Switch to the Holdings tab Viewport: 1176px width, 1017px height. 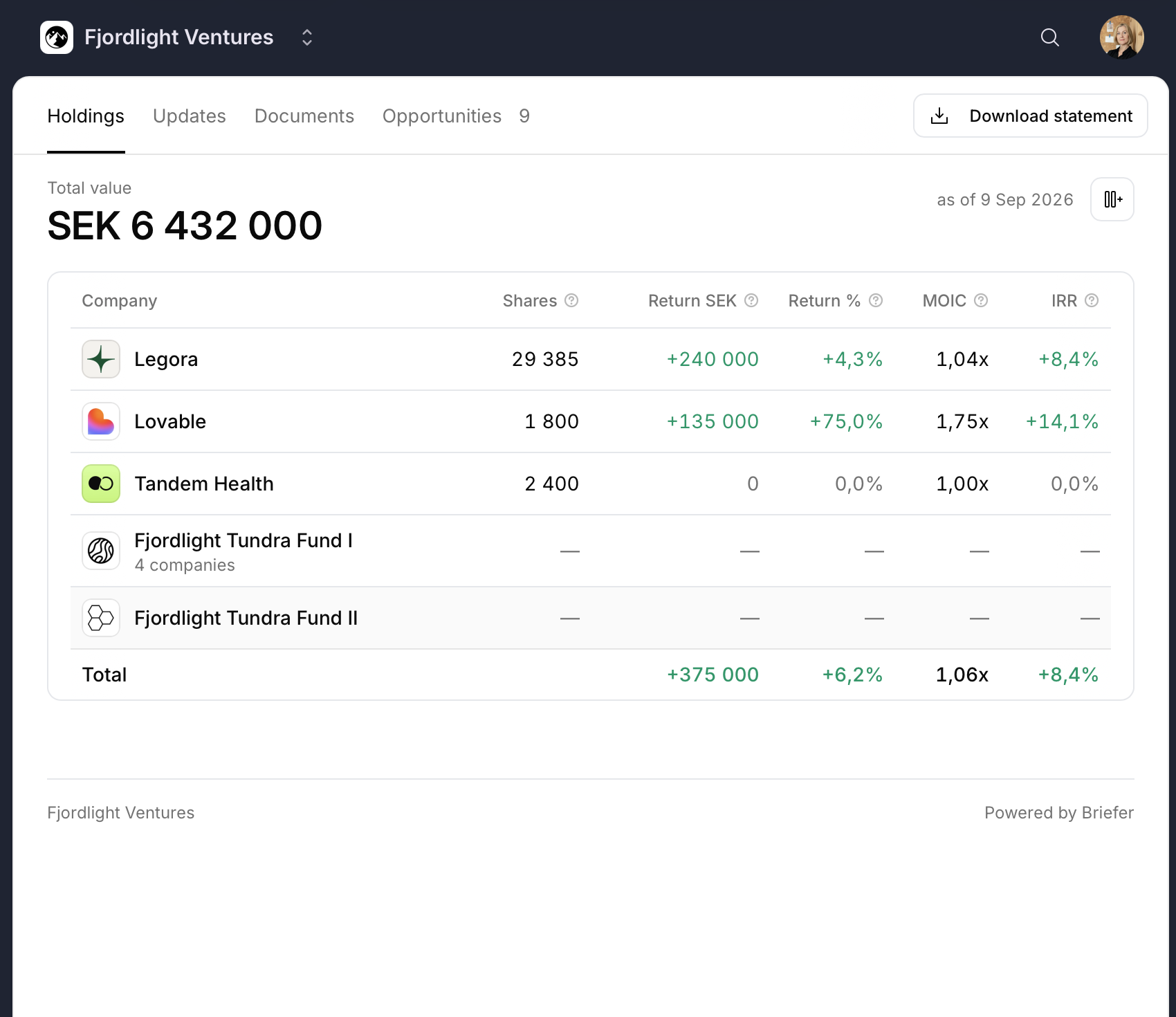pyautogui.click(x=86, y=116)
